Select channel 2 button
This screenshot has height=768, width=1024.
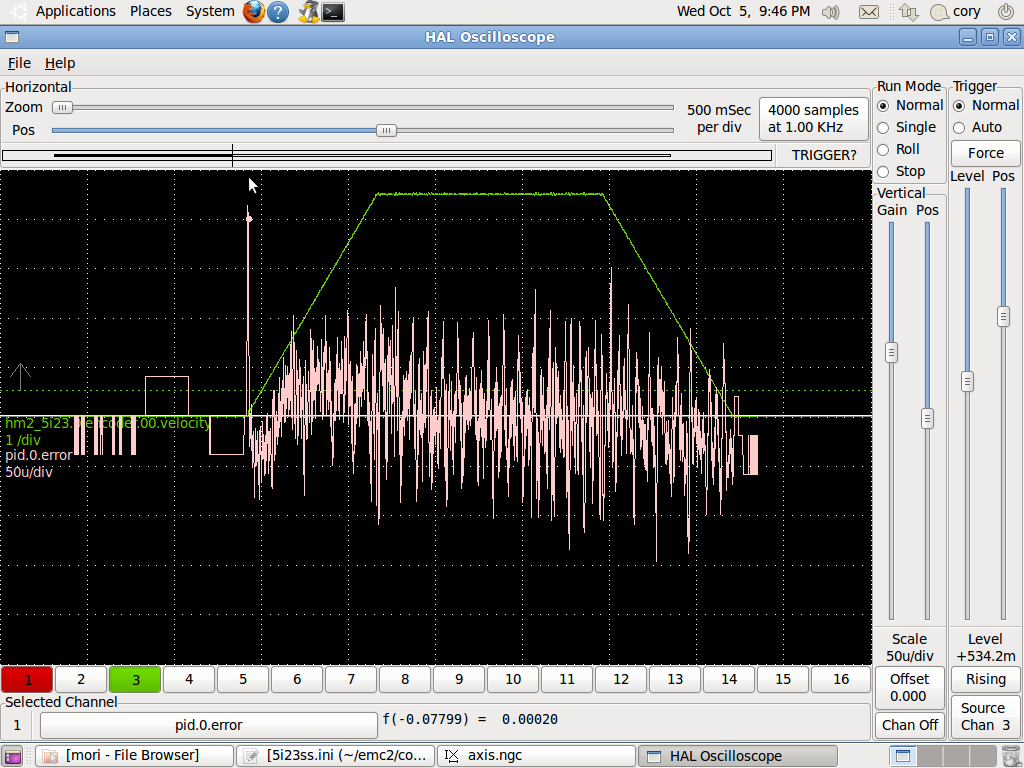(x=81, y=680)
